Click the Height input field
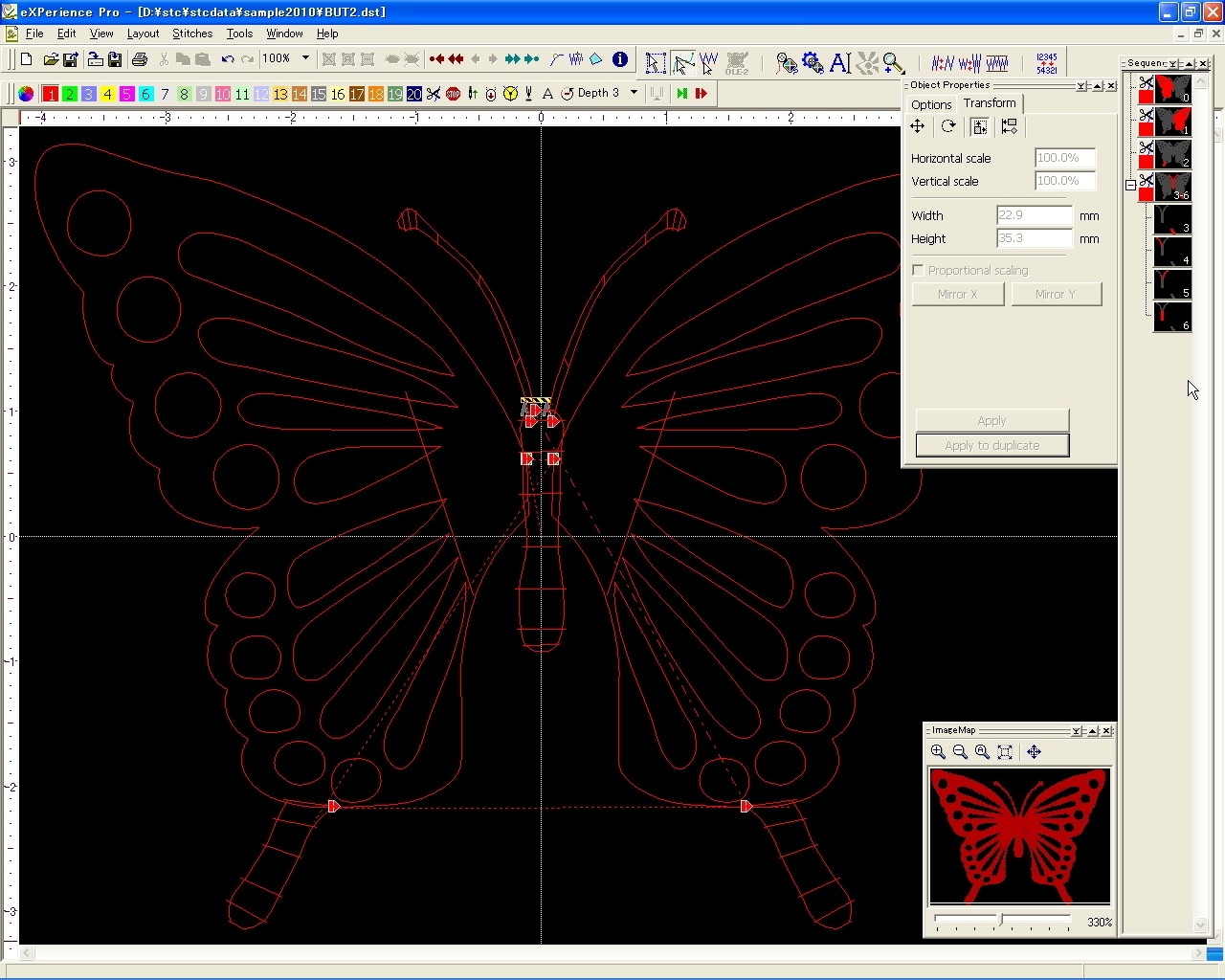Screen dimensions: 1225x980 (1034, 238)
